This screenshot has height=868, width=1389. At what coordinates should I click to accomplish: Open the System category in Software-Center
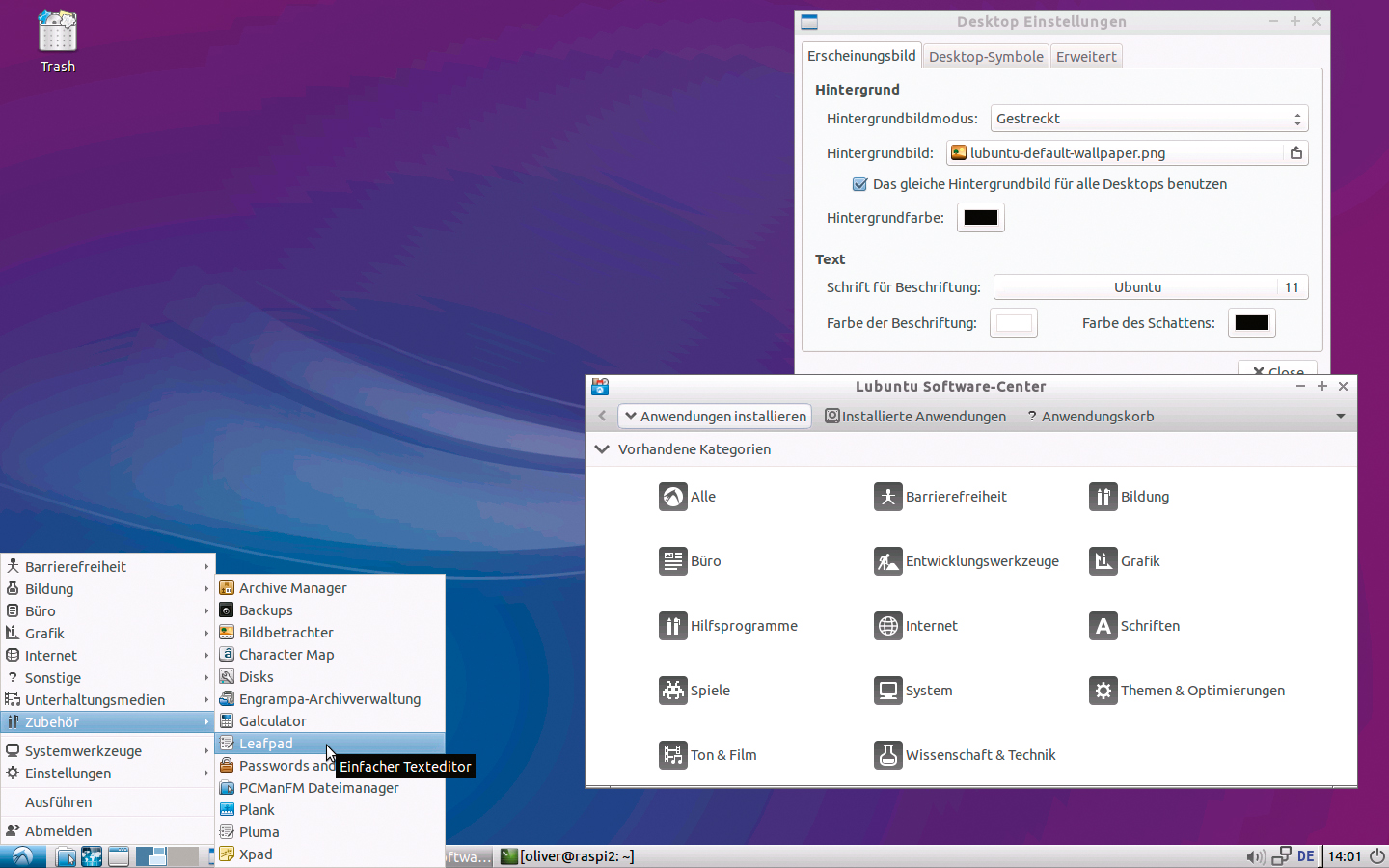(x=913, y=691)
